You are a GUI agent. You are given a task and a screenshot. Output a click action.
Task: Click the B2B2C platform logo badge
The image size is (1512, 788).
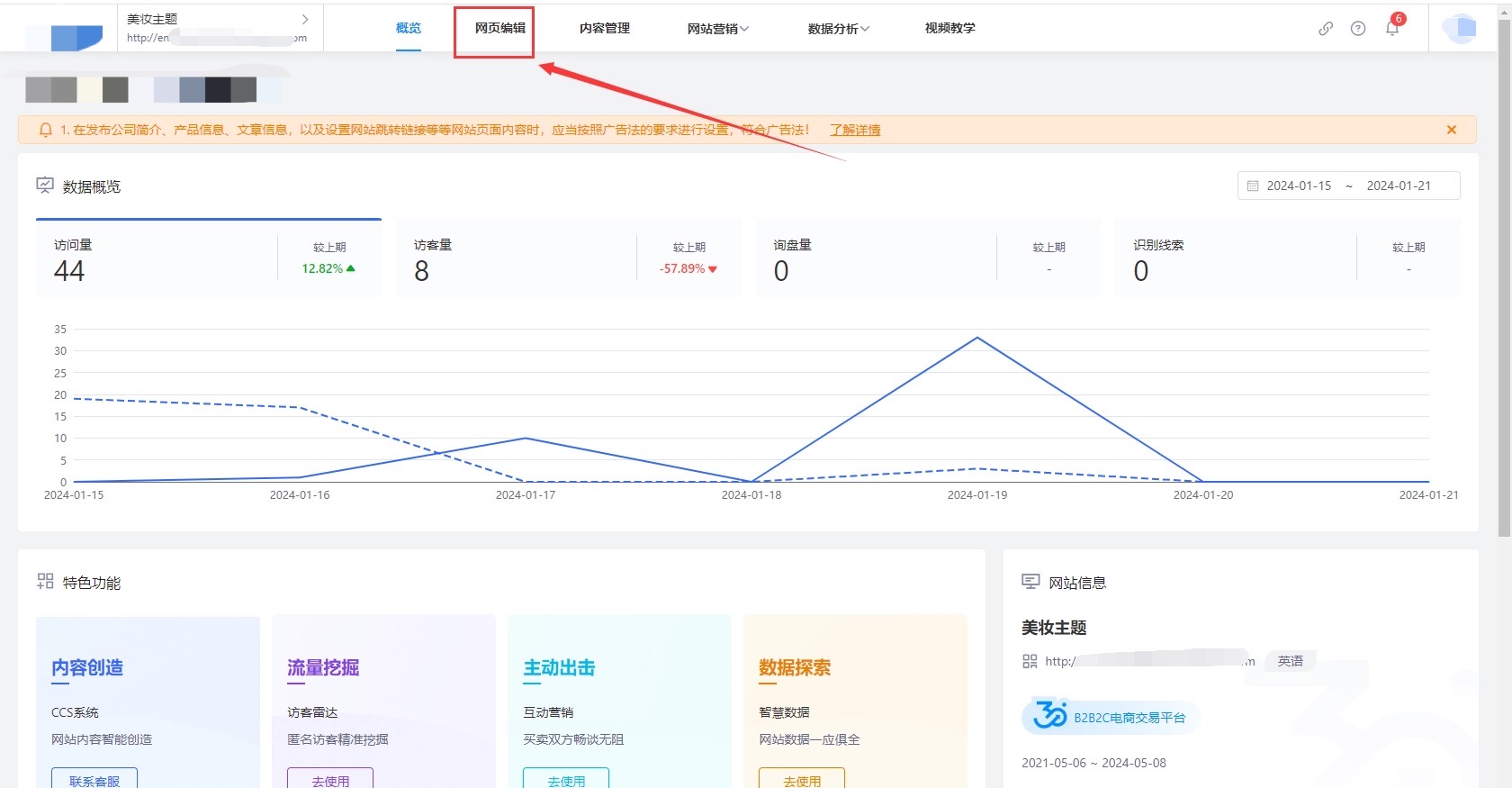tap(1110, 718)
